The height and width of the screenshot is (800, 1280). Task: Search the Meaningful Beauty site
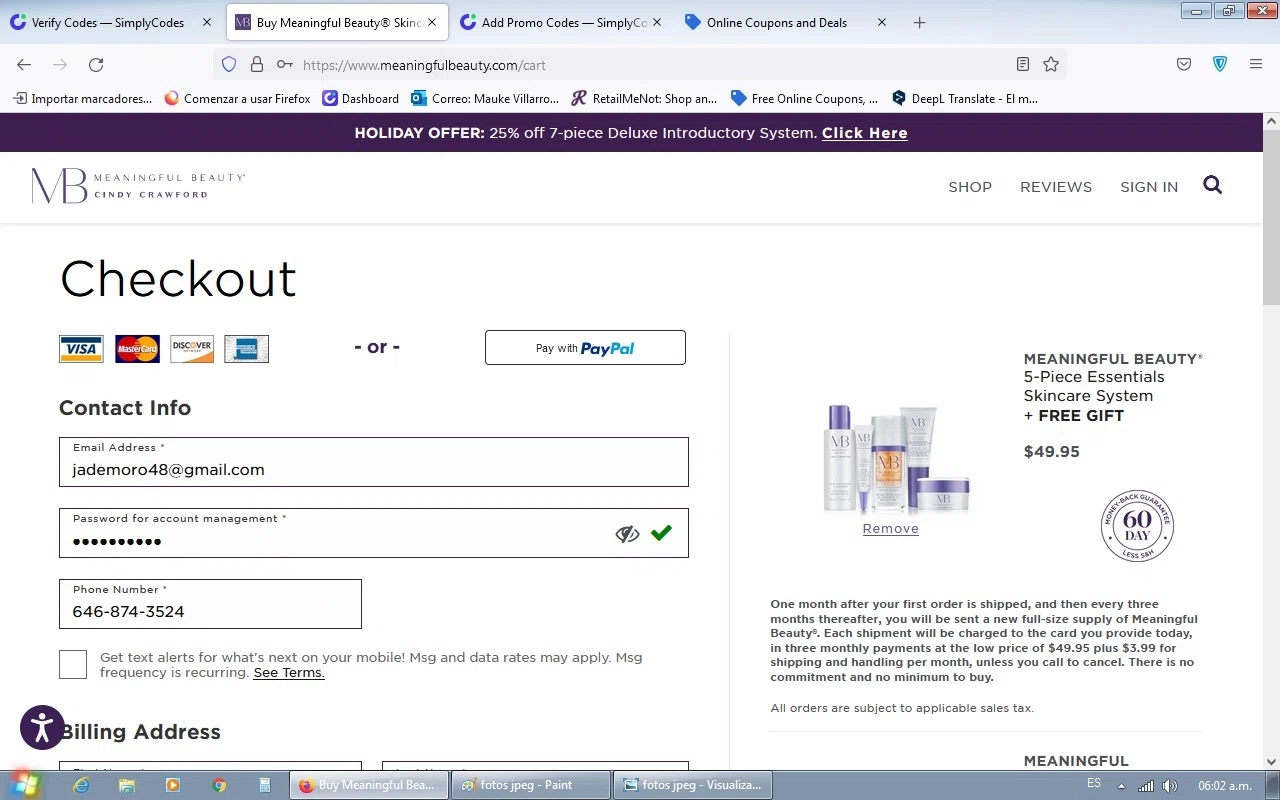coord(1213,185)
